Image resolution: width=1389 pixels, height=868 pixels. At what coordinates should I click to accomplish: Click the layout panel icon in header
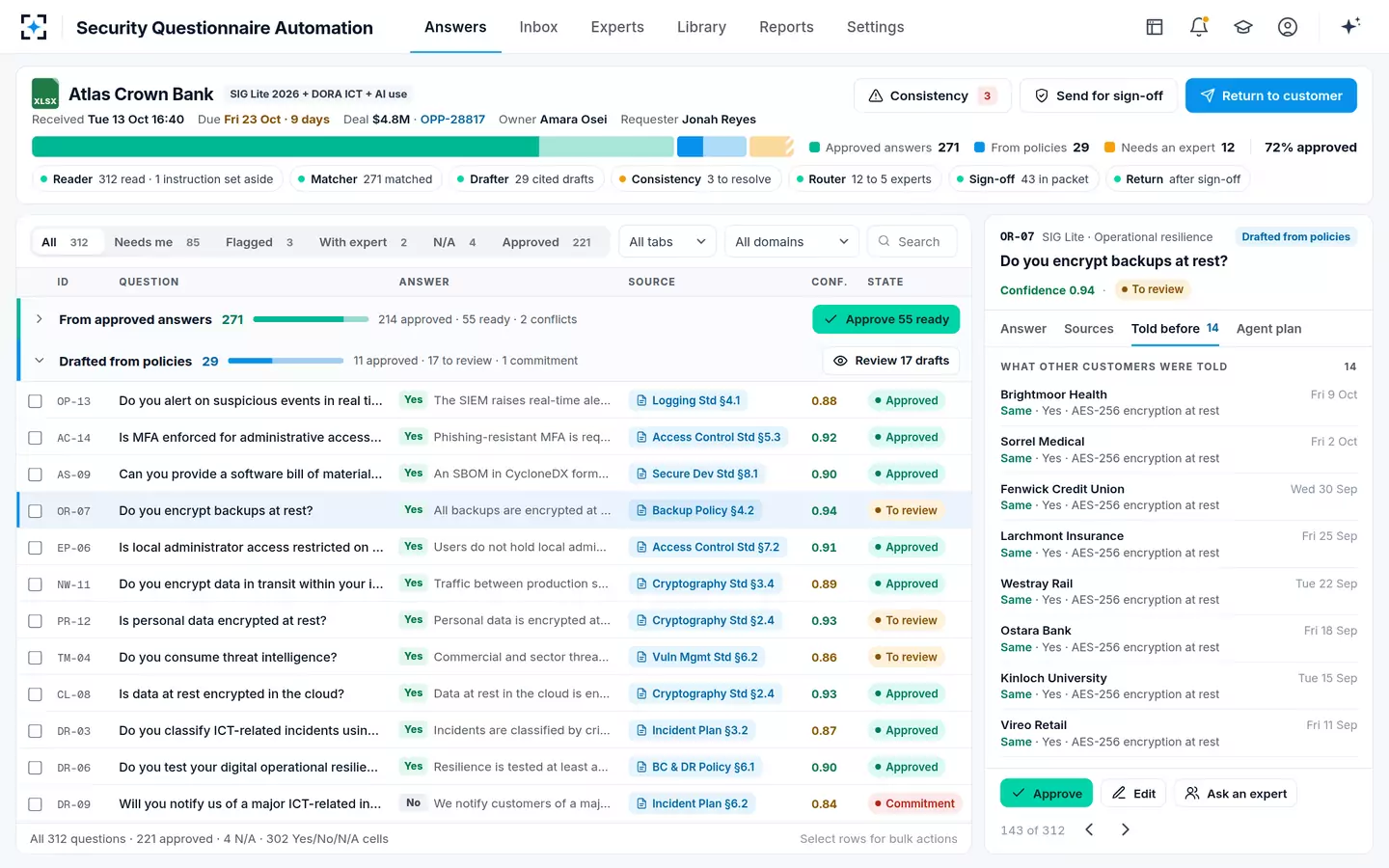point(1155,27)
